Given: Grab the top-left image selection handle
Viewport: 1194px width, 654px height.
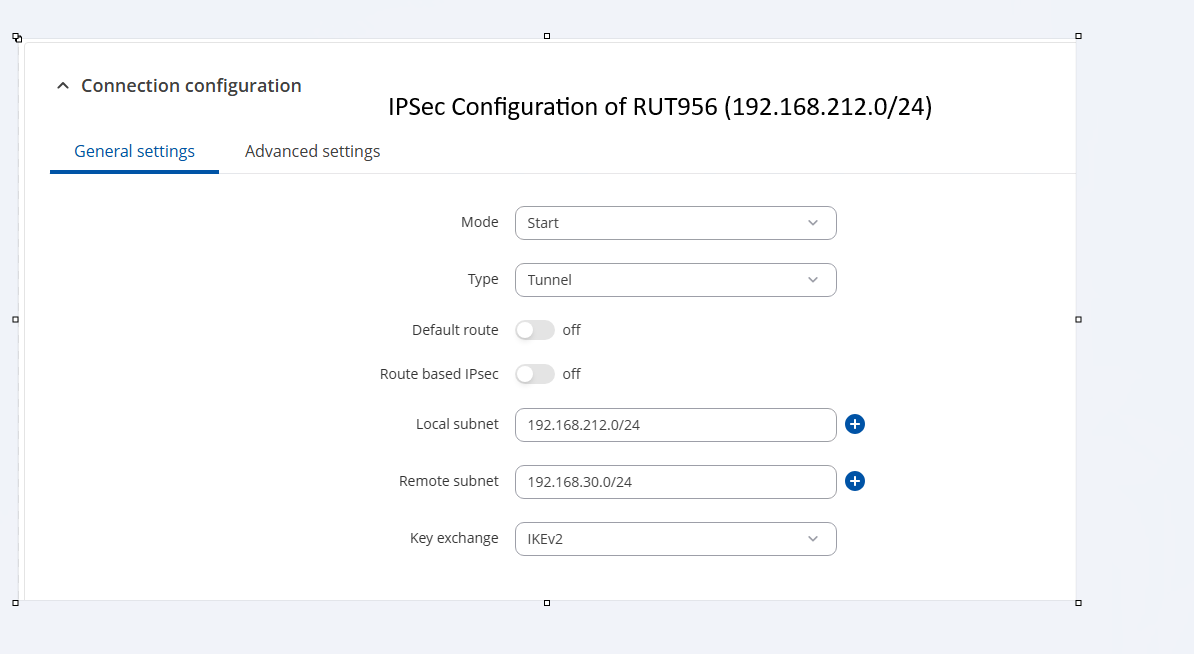Looking at the screenshot, I should coord(16,37).
